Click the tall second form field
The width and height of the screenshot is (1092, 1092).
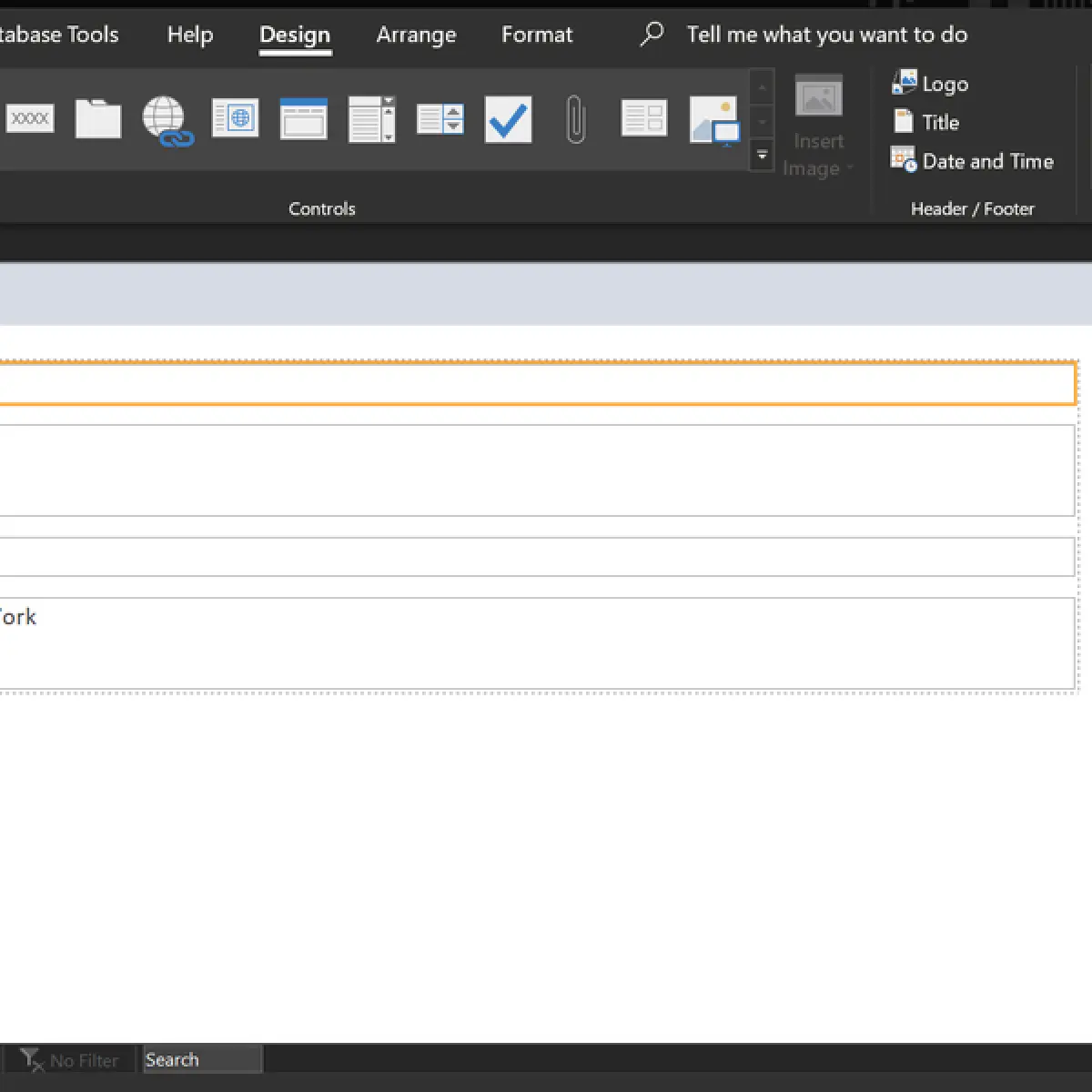pos(538,470)
